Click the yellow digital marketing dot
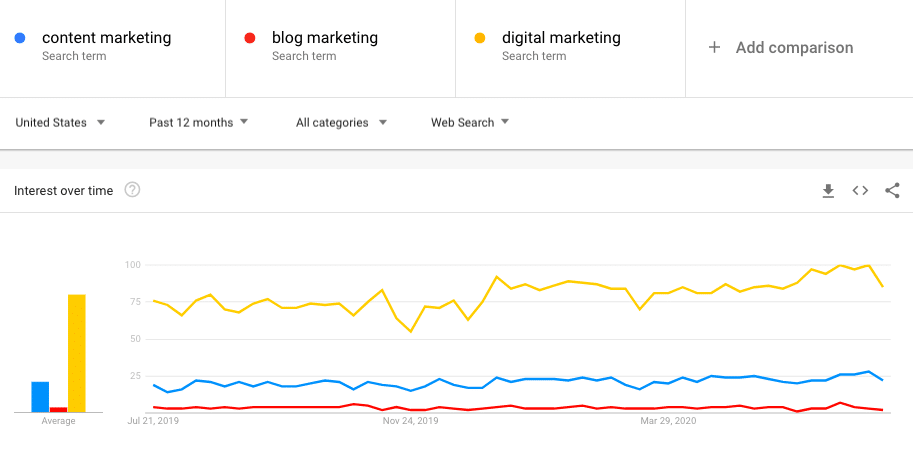 (x=480, y=38)
